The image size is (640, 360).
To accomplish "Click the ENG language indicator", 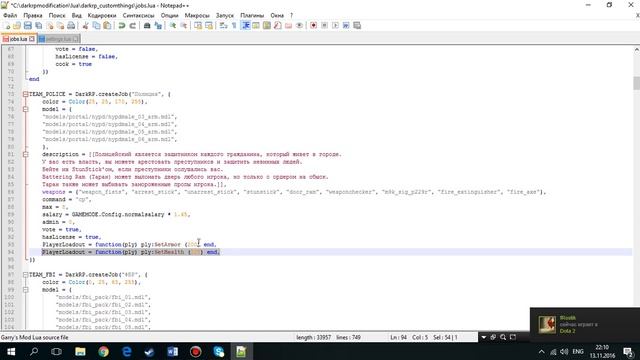I will coord(578,351).
